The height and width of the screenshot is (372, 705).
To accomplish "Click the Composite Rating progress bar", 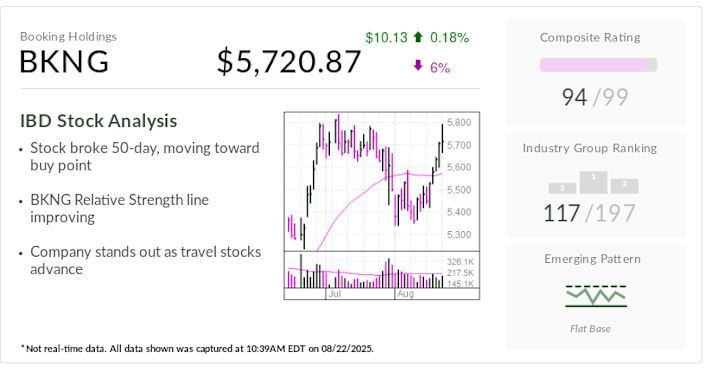I will 598,65.
